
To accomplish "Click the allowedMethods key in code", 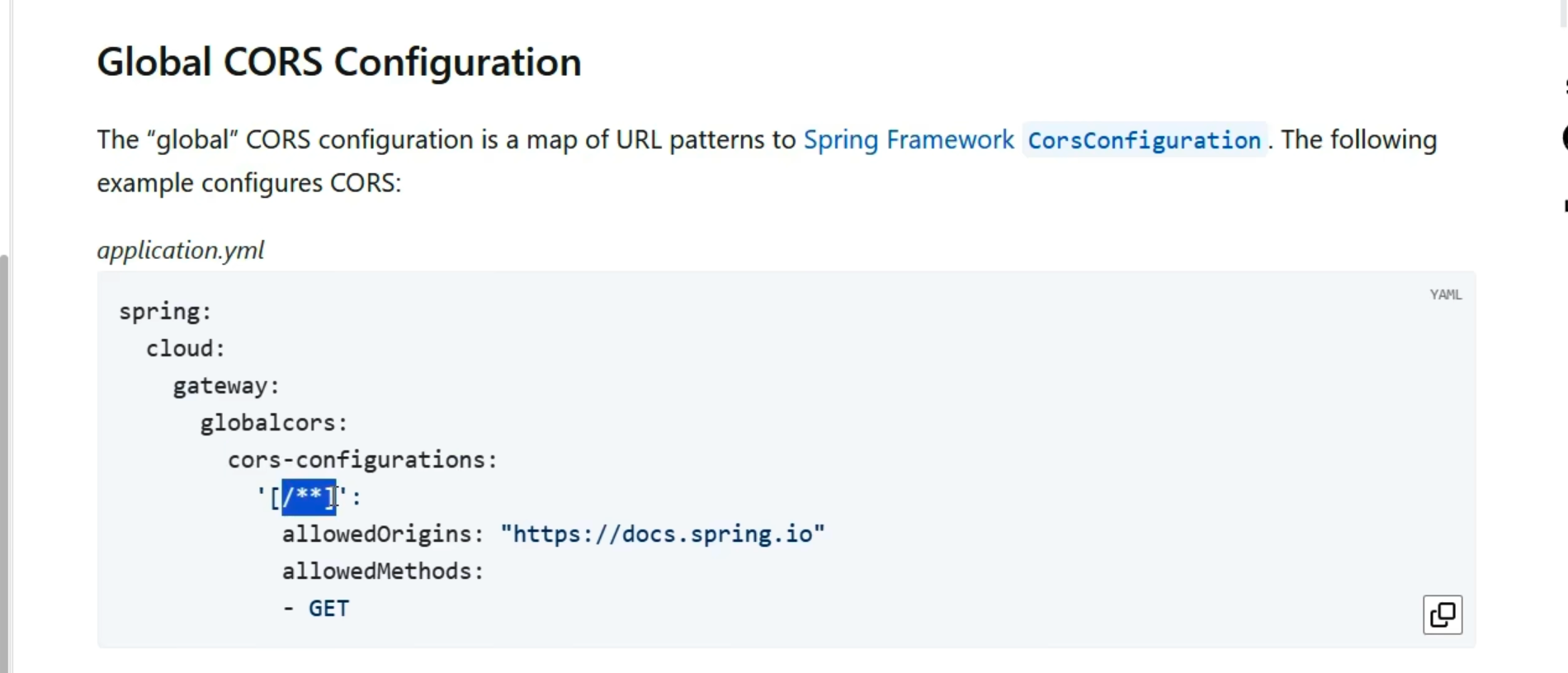I will coord(378,572).
